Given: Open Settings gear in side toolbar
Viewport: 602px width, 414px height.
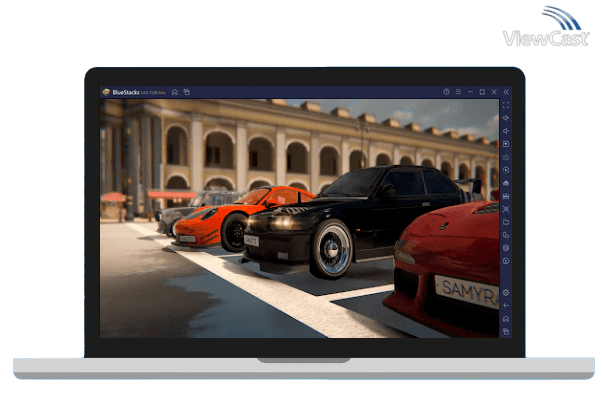Looking at the screenshot, I should coord(506,293).
